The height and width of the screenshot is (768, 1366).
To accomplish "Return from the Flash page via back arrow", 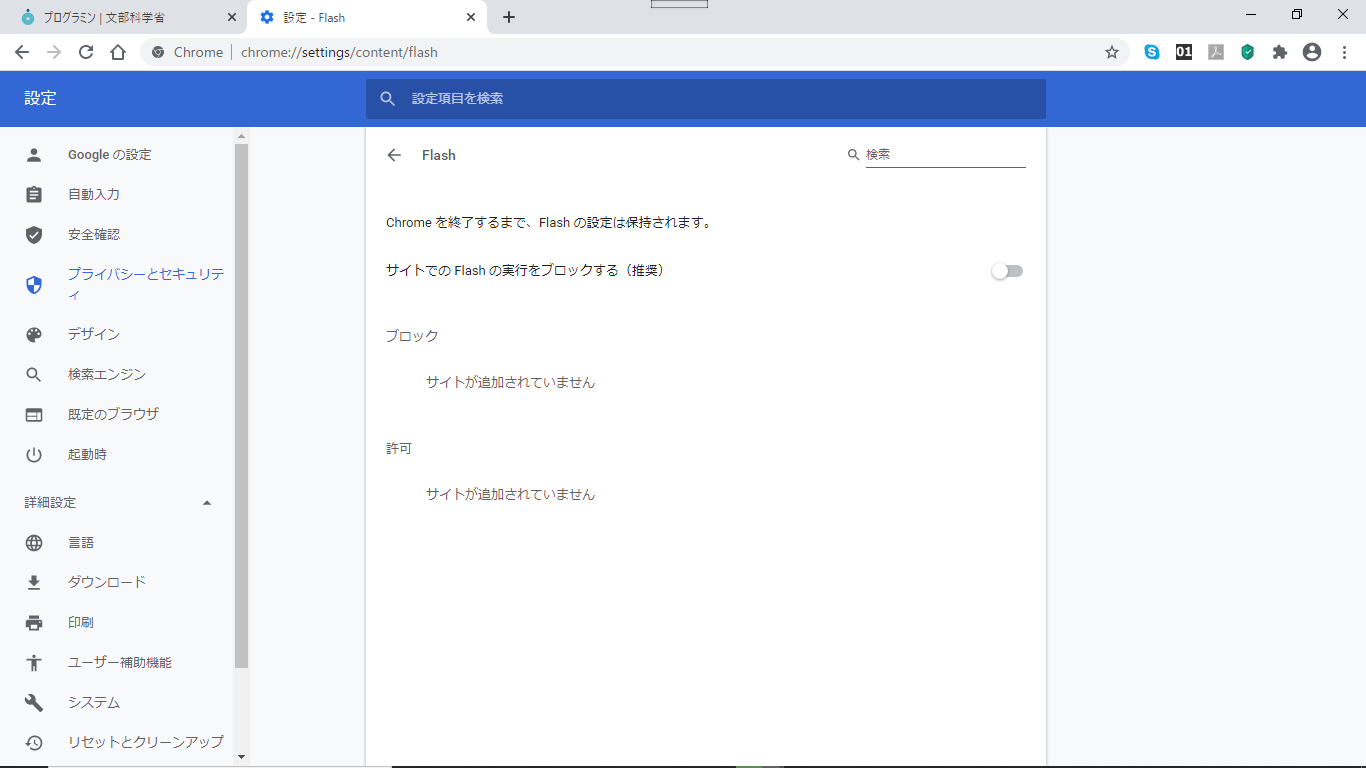I will [x=394, y=155].
